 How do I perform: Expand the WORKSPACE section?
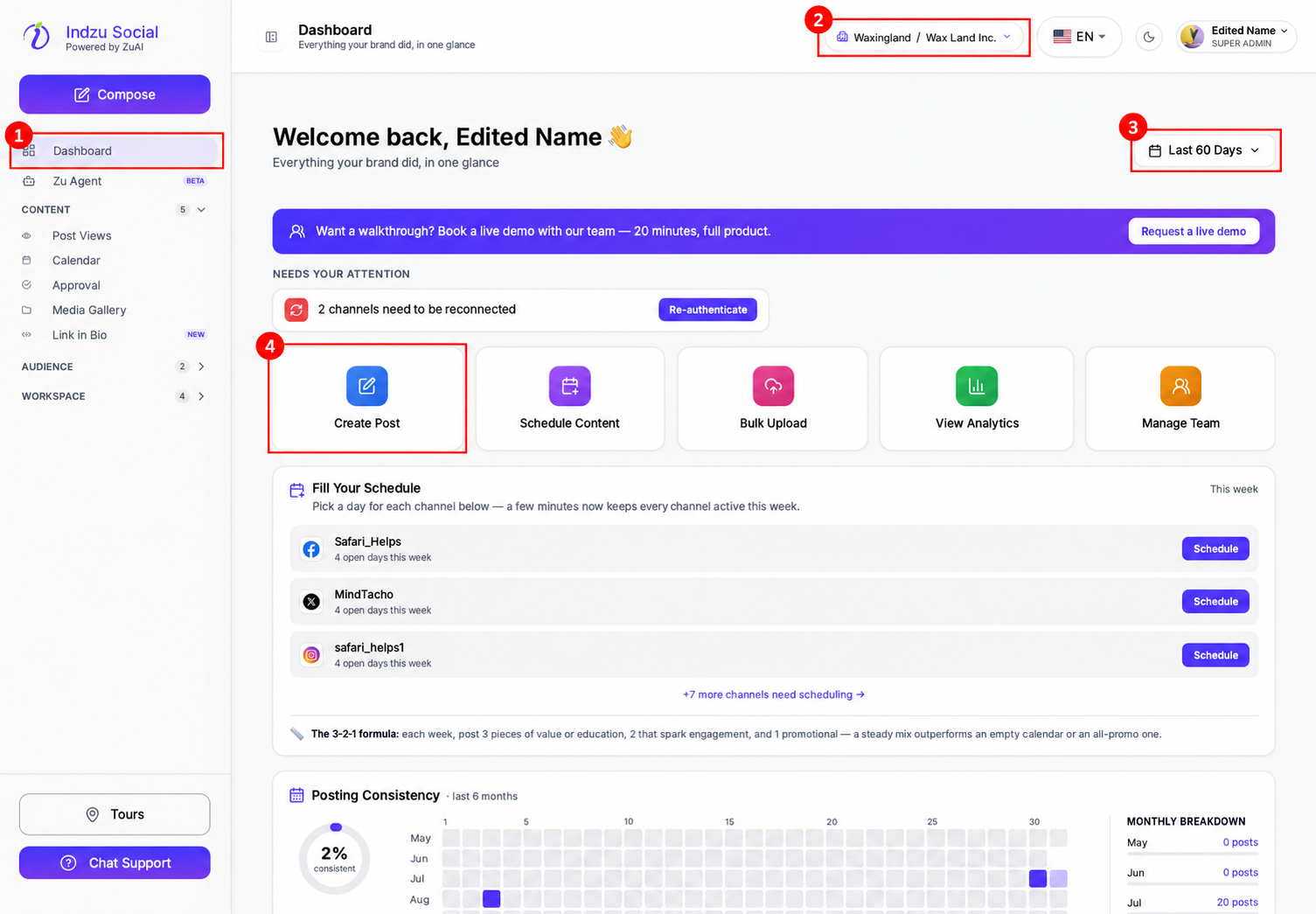115,396
